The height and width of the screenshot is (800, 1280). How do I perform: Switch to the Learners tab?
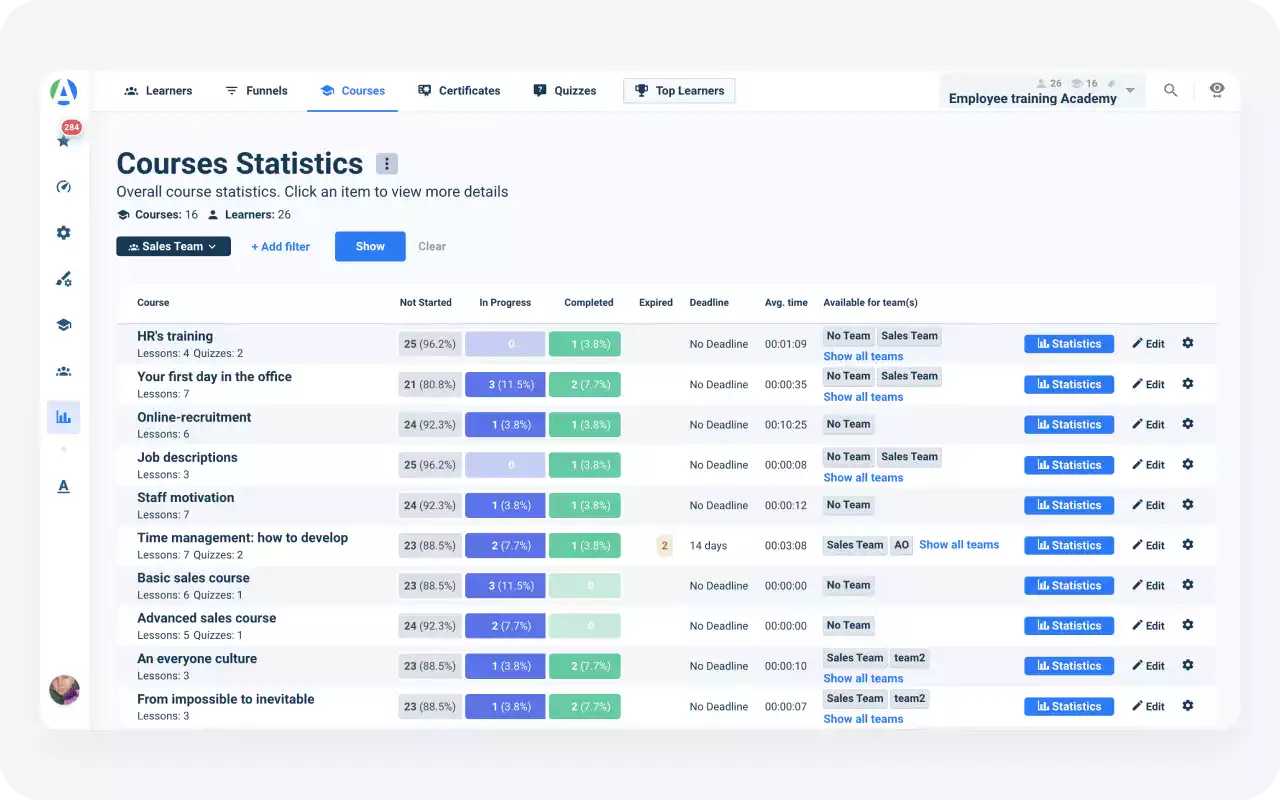tap(158, 91)
